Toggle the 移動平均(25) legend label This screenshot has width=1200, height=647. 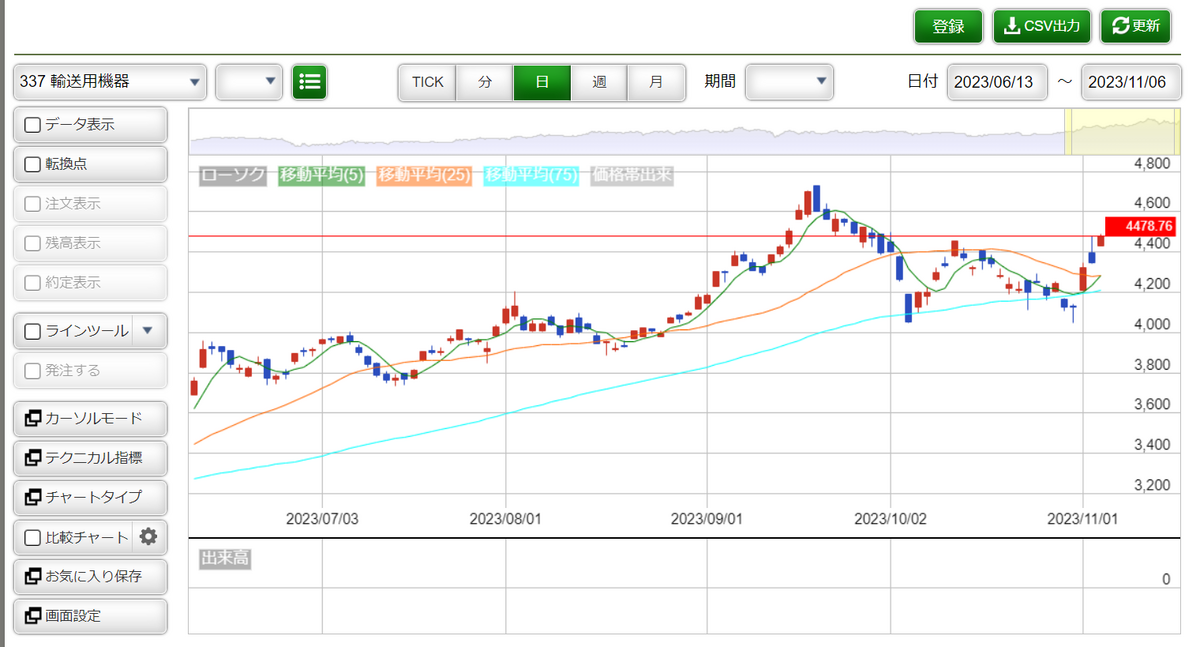[x=424, y=175]
